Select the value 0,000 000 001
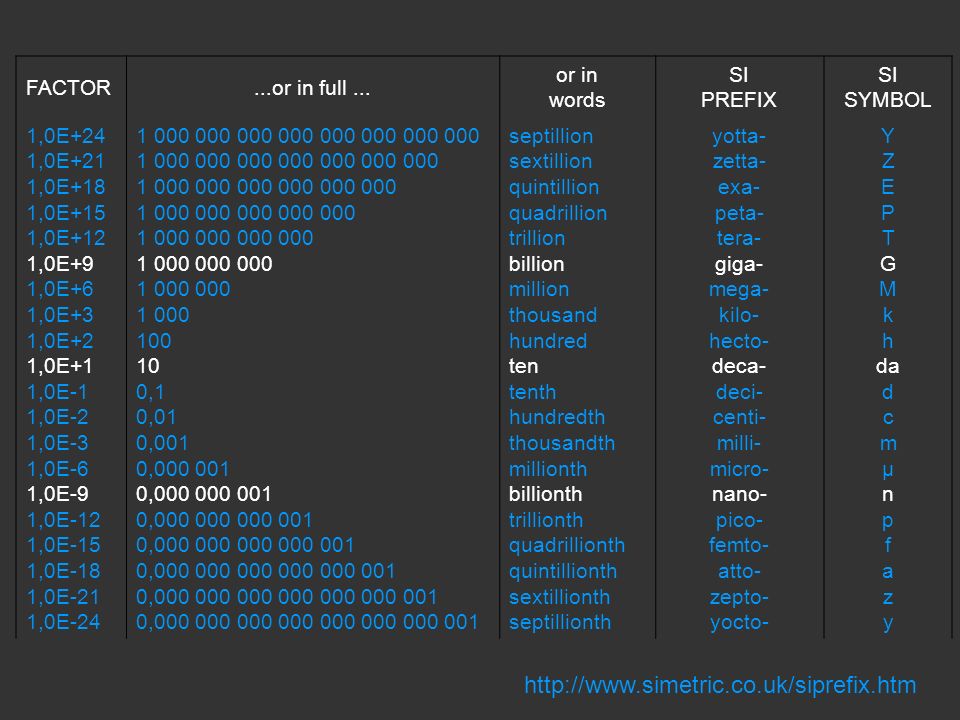Image resolution: width=960 pixels, height=720 pixels. click(203, 494)
